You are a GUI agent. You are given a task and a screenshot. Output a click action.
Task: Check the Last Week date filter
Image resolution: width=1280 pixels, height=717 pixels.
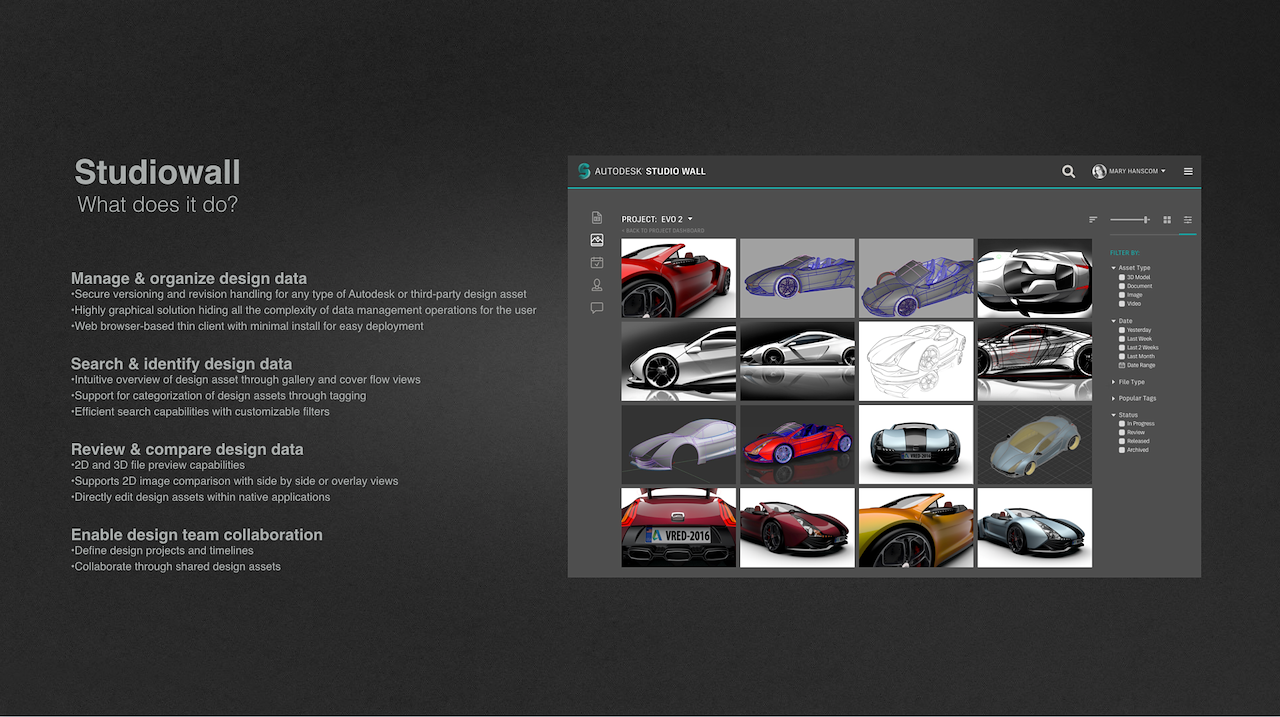click(x=1122, y=339)
